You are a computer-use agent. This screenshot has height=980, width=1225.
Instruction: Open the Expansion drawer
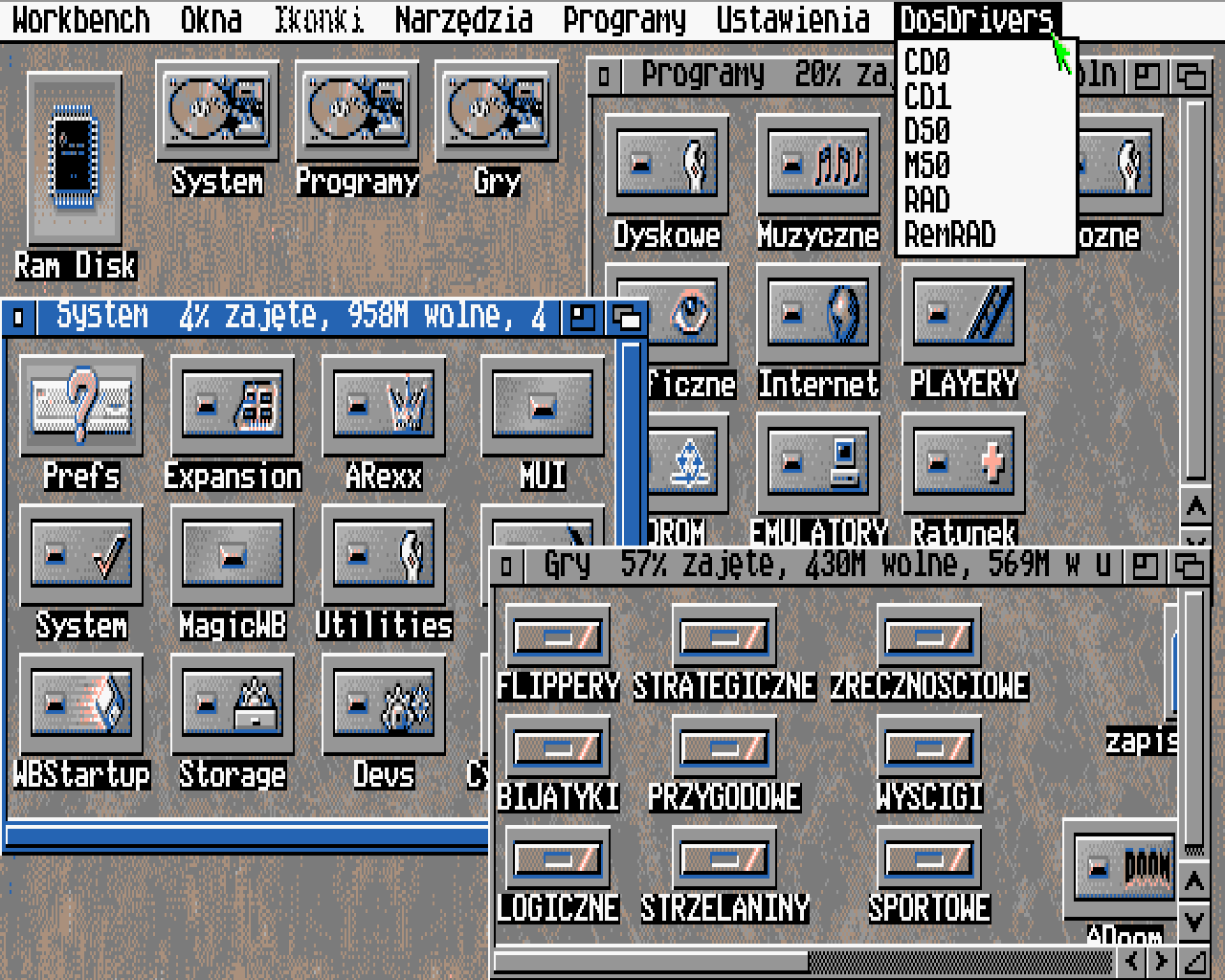click(233, 406)
